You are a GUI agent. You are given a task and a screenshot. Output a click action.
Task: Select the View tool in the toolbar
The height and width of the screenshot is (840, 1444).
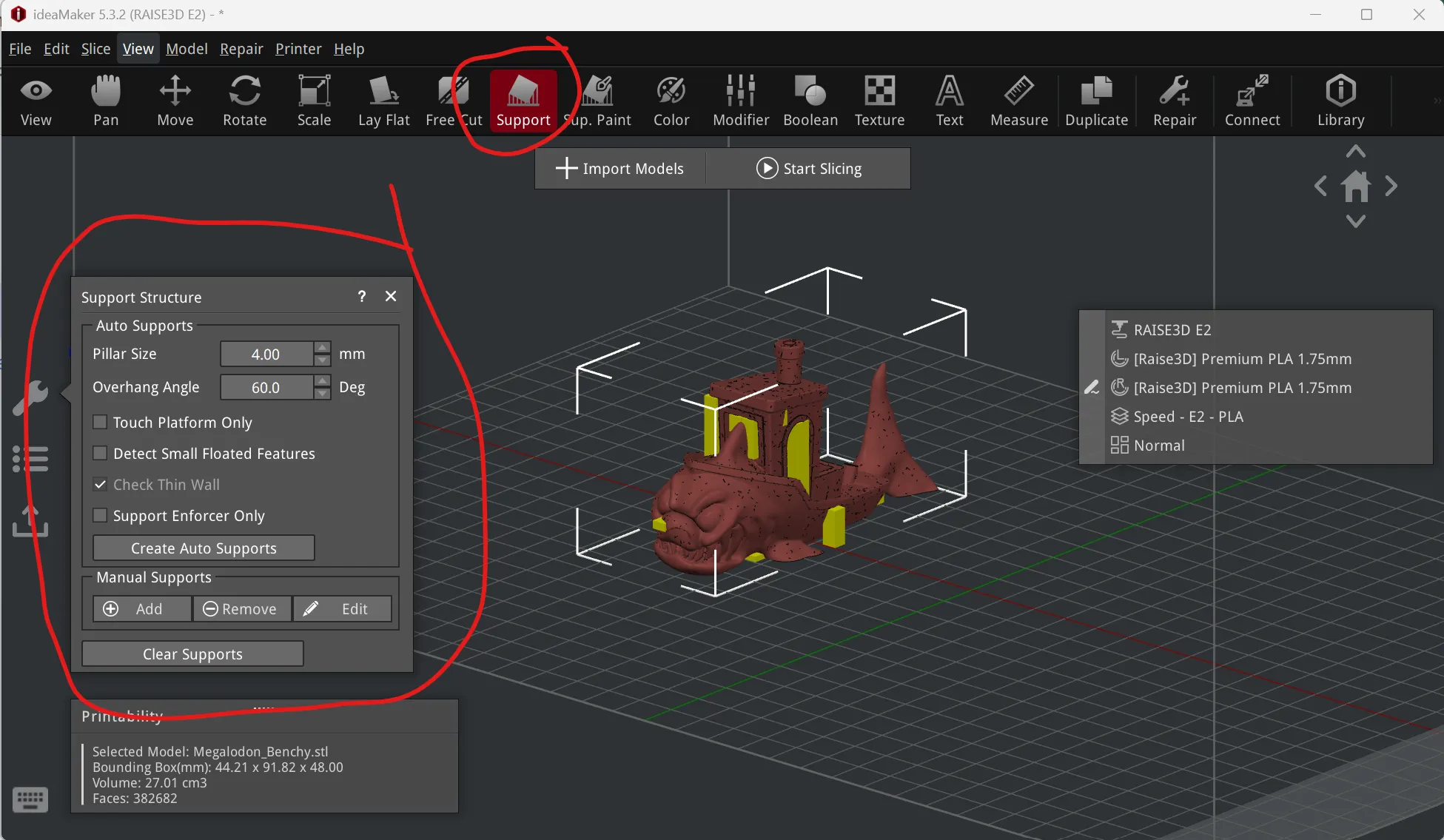point(36,101)
